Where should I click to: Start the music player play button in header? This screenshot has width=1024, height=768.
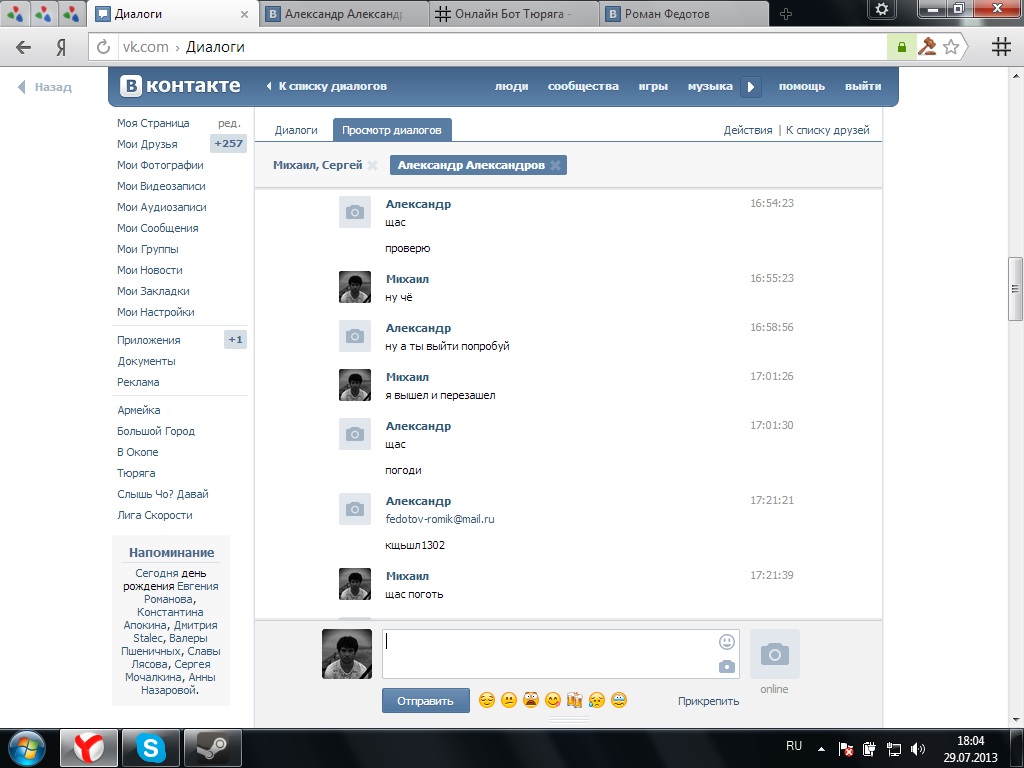point(750,86)
